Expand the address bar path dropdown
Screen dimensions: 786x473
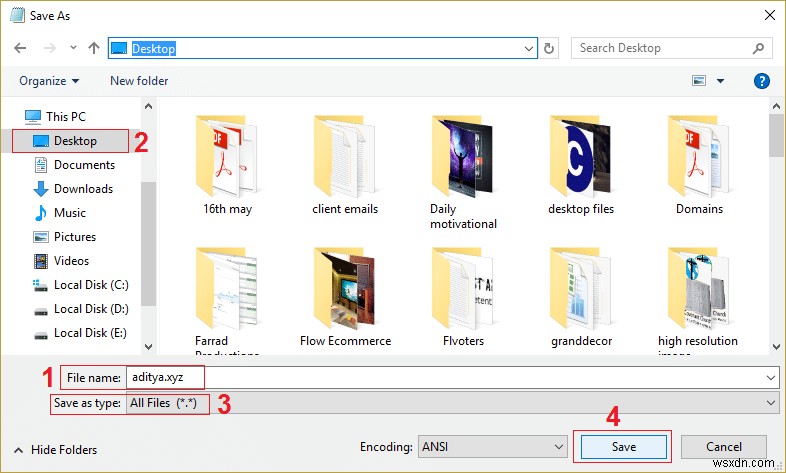528,49
